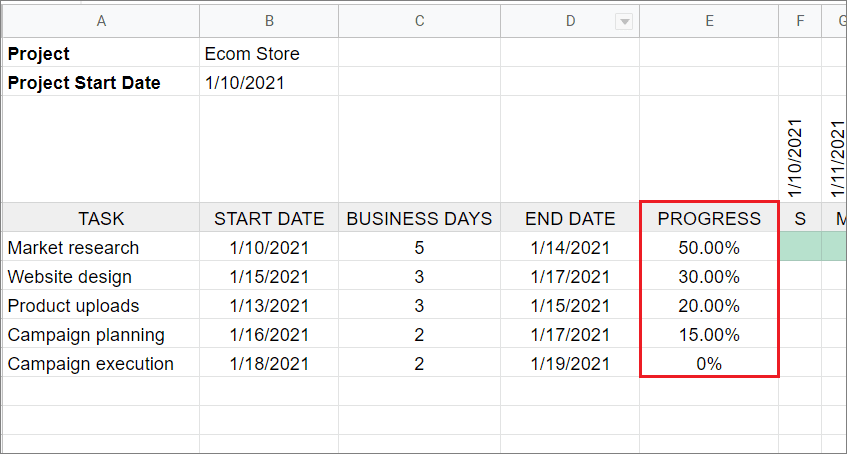The width and height of the screenshot is (847, 454).
Task: Click the 1/17/2021 end date for Website design
Action: [x=570, y=277]
